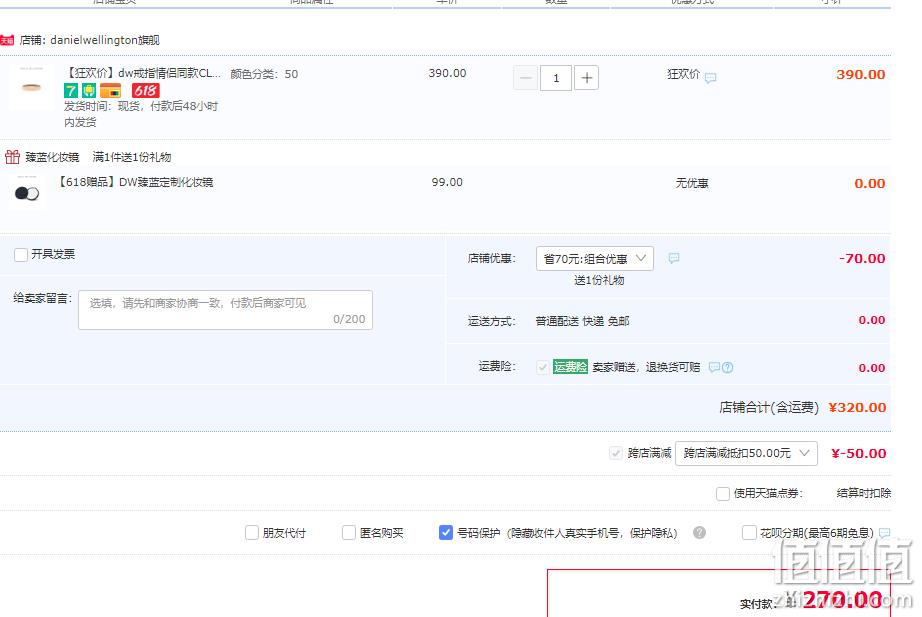Open the DW makeup mirror gift thumbnail
The height and width of the screenshot is (617, 922).
pos(27,193)
